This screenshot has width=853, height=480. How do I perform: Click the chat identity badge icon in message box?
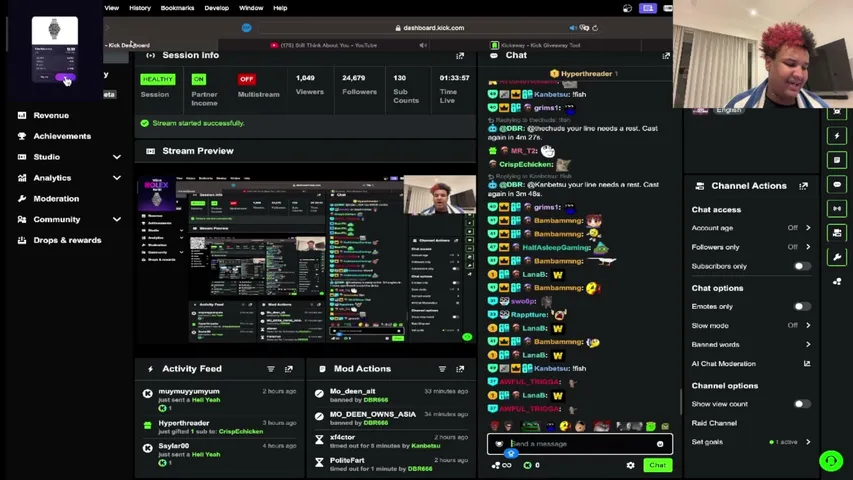pos(499,444)
